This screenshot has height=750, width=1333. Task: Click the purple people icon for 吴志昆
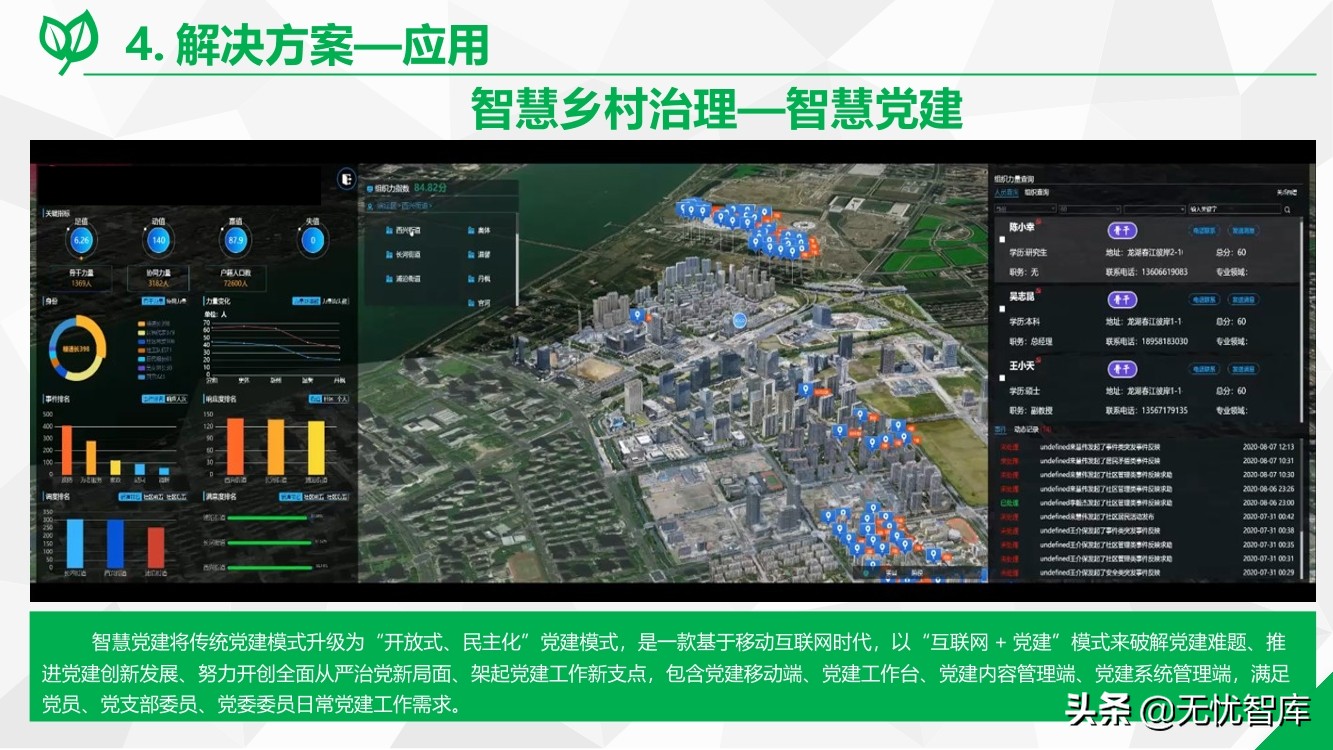pyautogui.click(x=1123, y=300)
